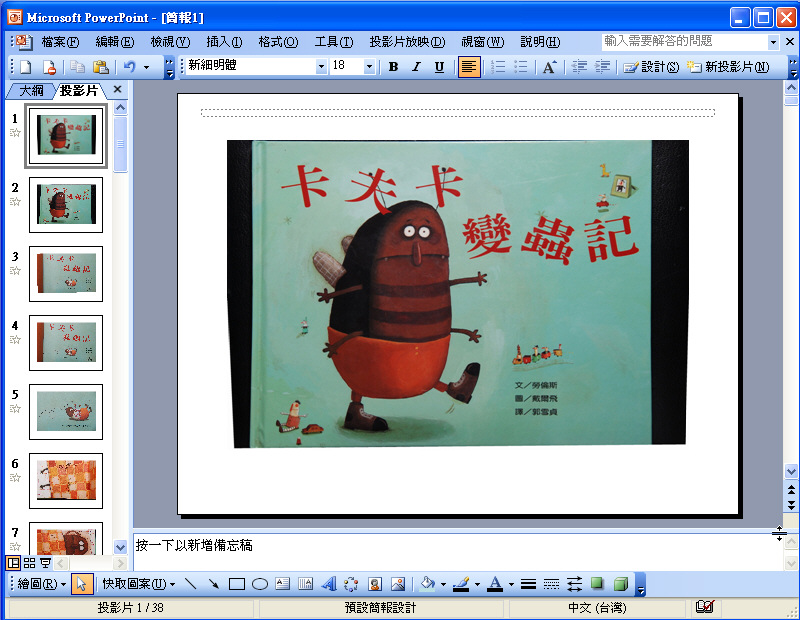
Task: Click the 設計 (Design) button
Action: point(651,67)
